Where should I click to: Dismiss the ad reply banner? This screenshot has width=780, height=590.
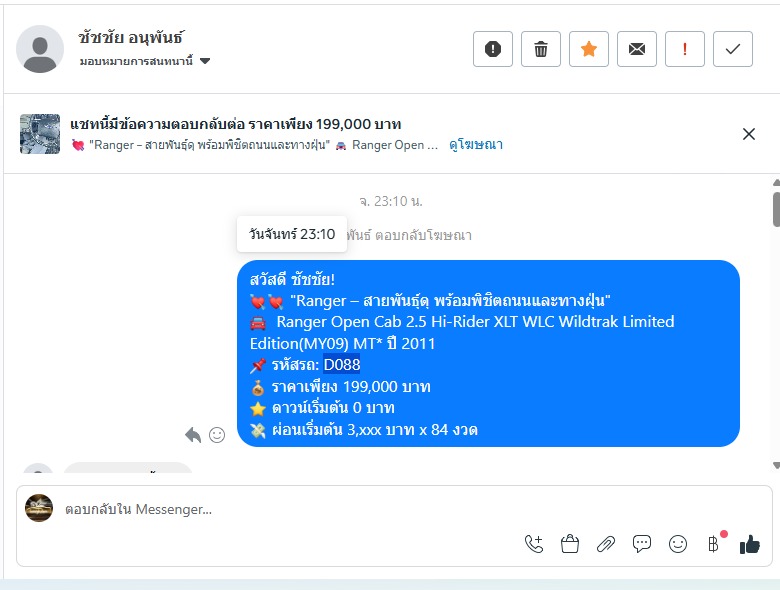tap(749, 134)
